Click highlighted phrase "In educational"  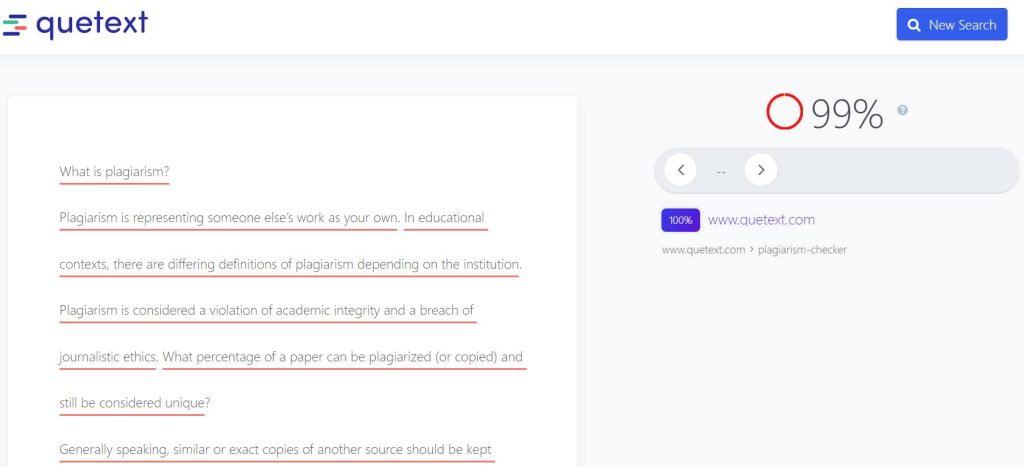click(x=445, y=218)
